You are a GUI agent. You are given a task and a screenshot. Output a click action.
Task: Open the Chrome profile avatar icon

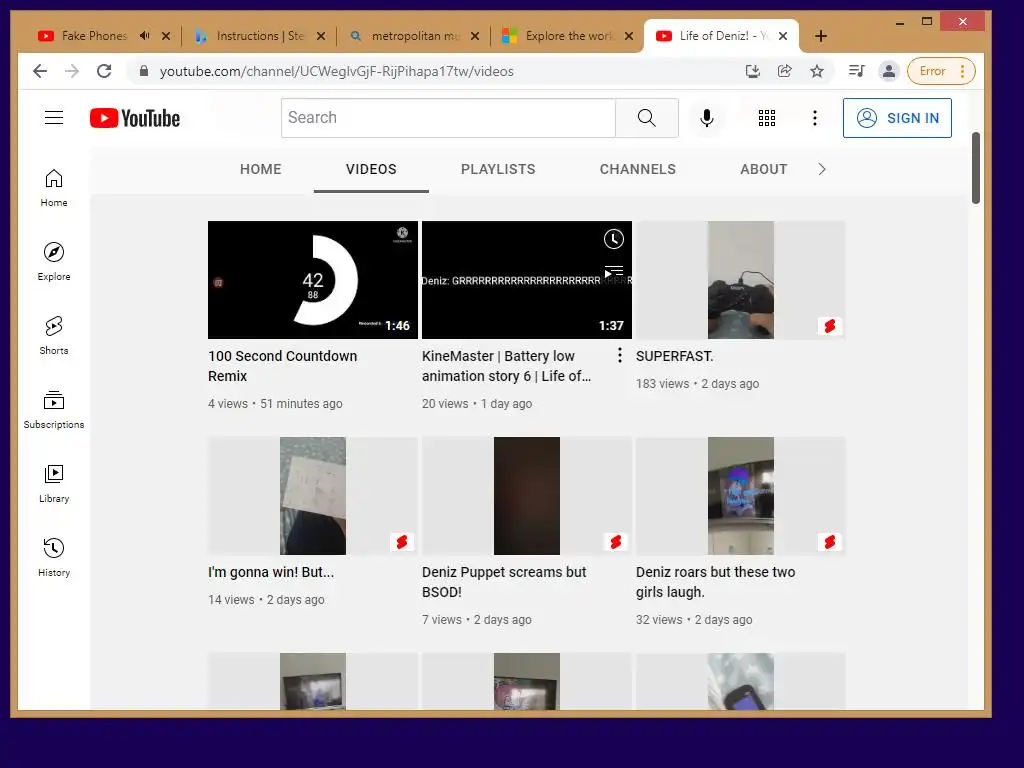tap(888, 71)
